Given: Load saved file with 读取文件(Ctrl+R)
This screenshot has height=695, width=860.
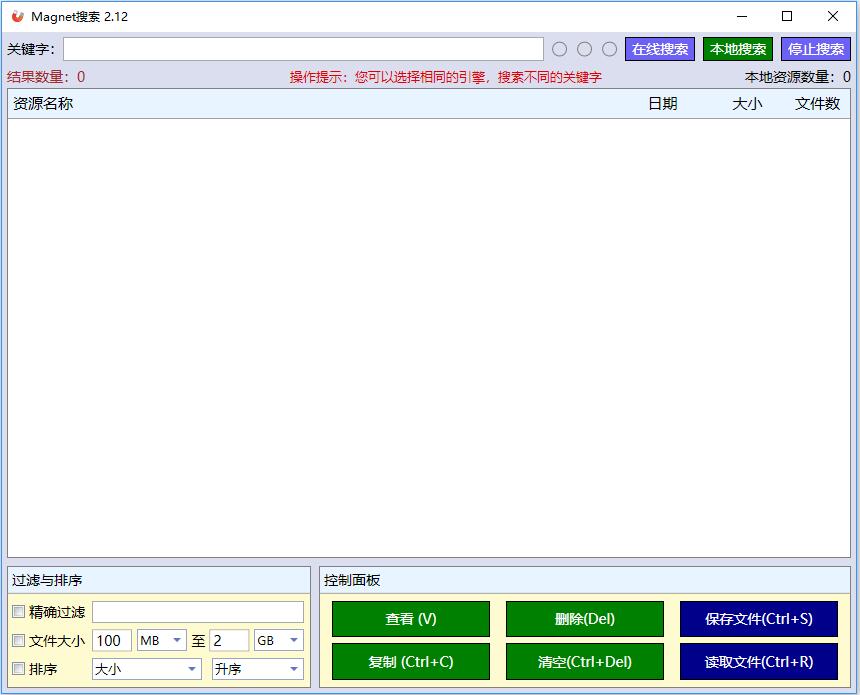Looking at the screenshot, I should coord(759,662).
